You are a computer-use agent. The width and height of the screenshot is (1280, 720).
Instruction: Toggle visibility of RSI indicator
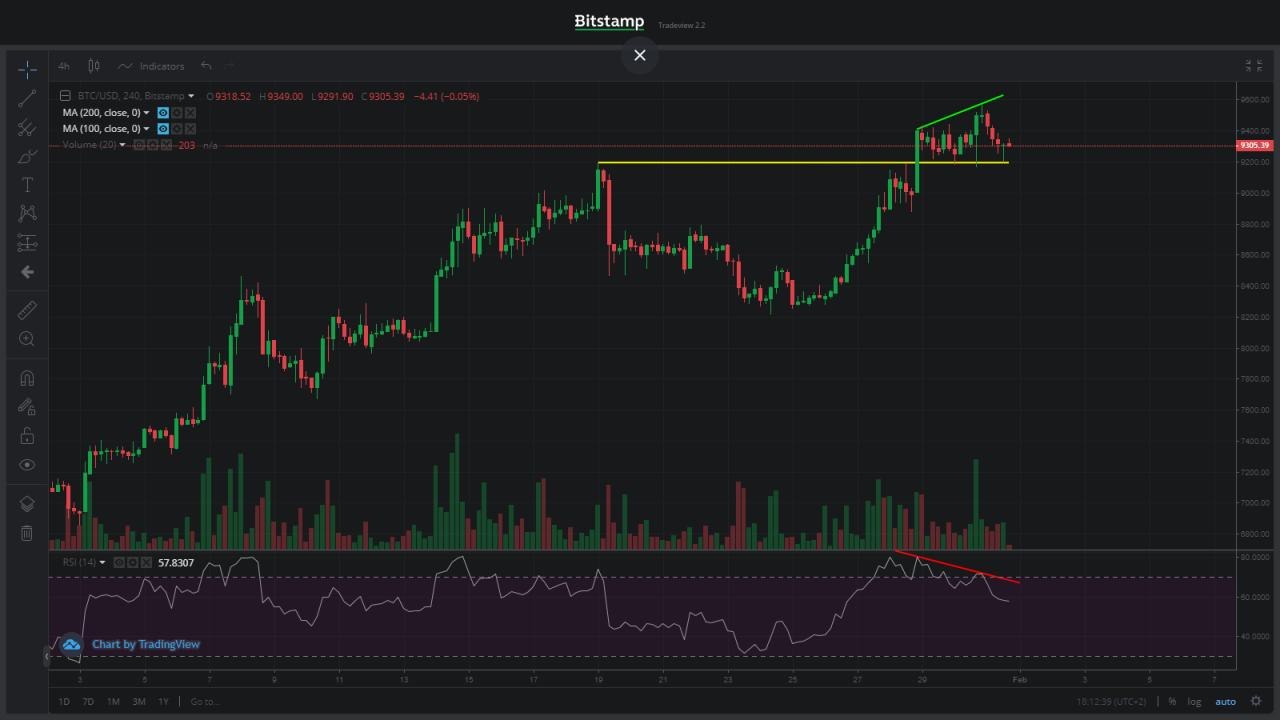[119, 562]
